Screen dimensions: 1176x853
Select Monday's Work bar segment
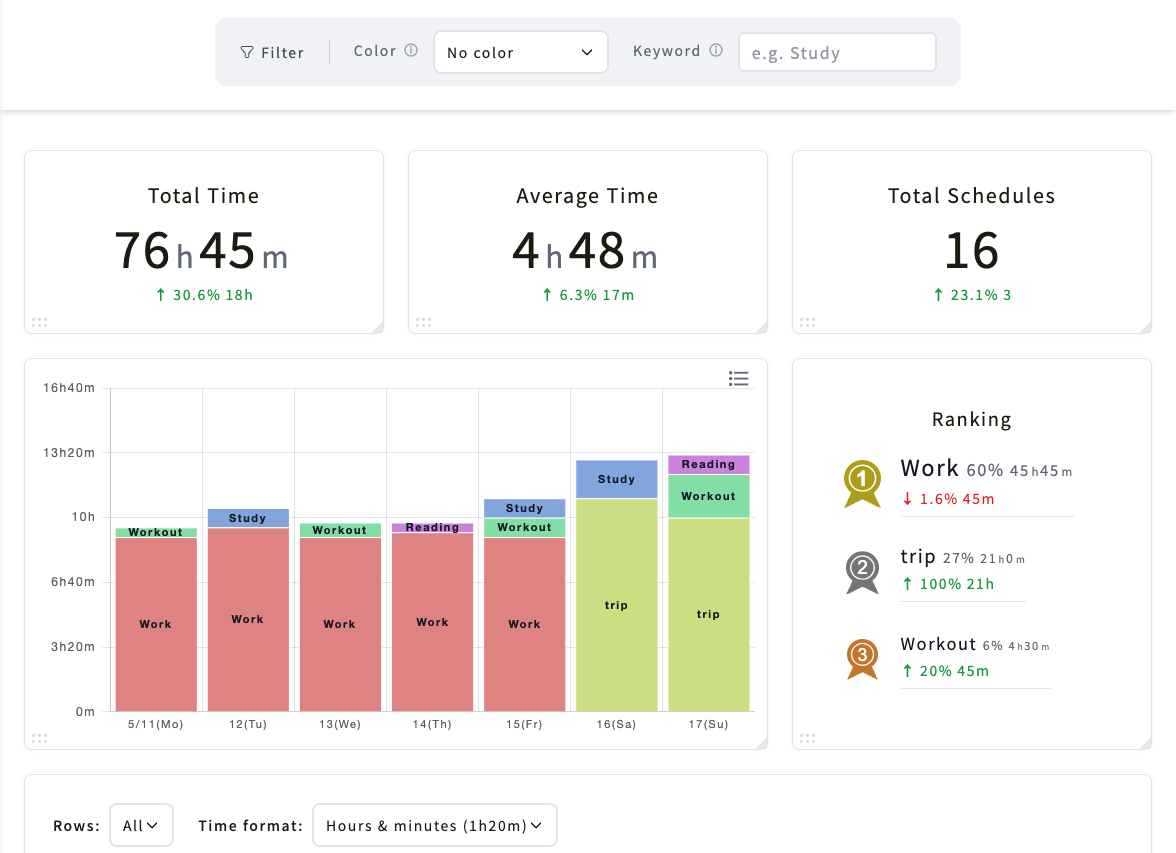point(156,624)
